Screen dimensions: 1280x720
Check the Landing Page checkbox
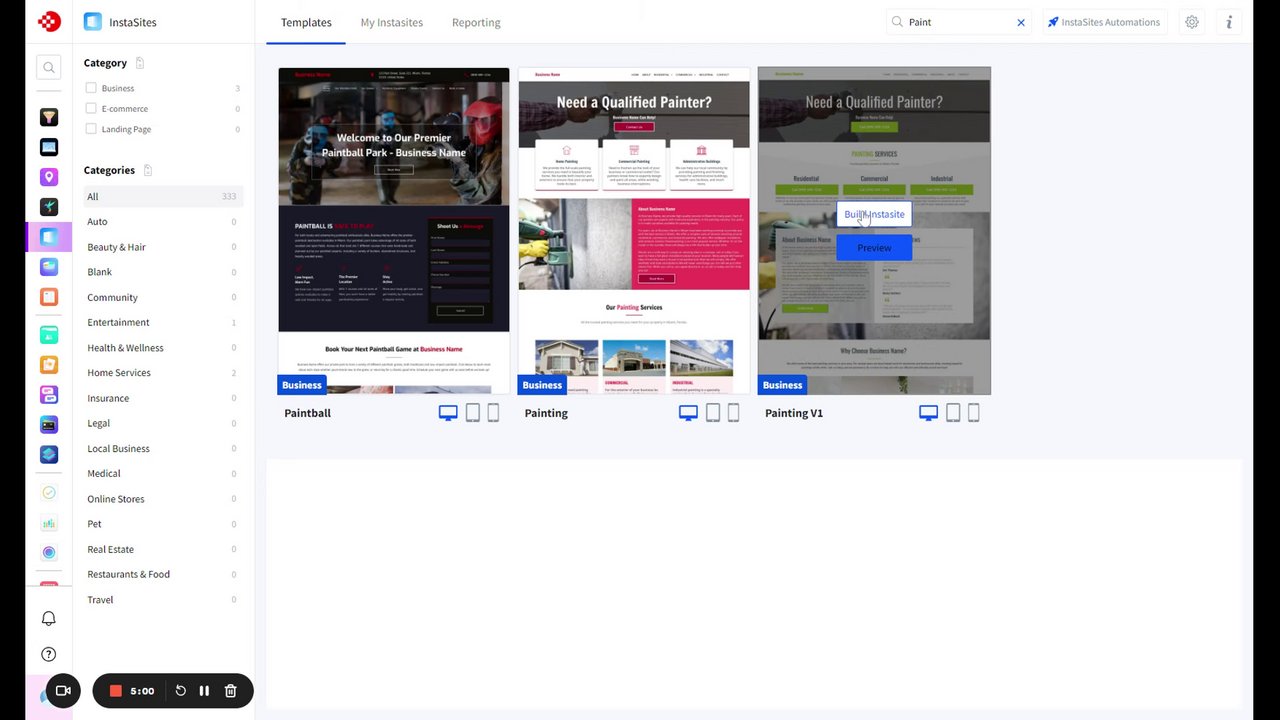tap(91, 129)
